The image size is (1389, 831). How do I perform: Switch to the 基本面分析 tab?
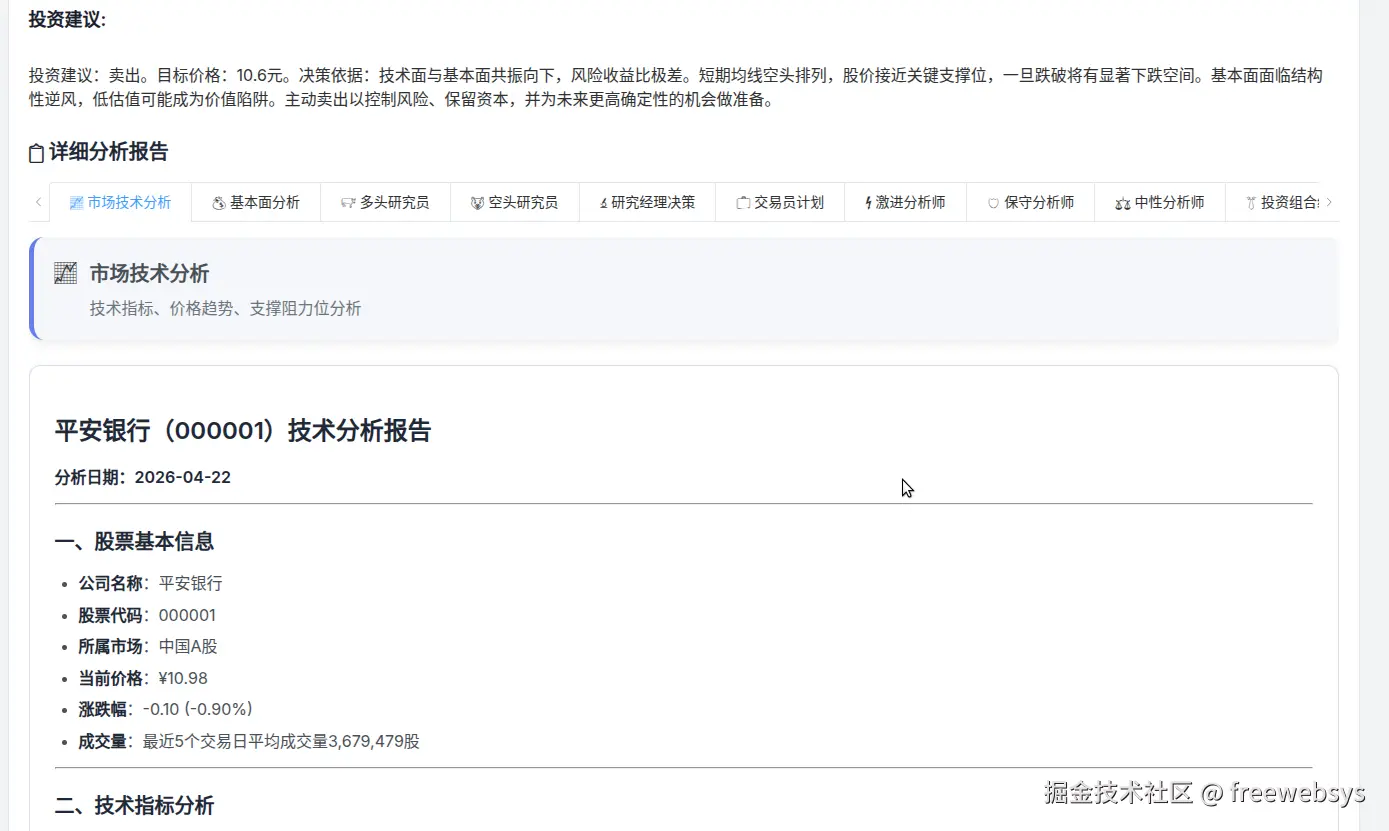(x=256, y=202)
